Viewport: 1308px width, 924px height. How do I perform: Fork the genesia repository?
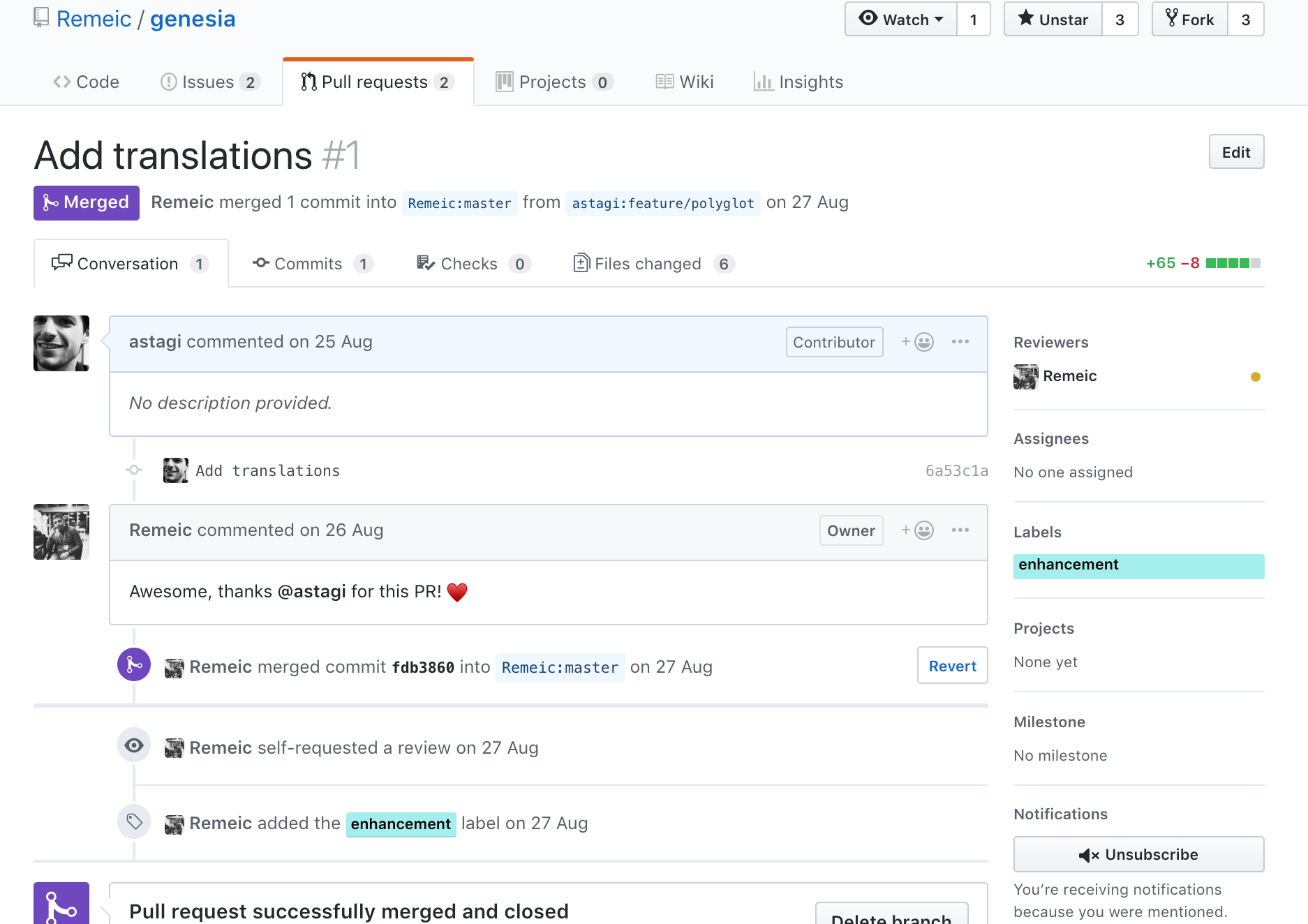click(1190, 20)
